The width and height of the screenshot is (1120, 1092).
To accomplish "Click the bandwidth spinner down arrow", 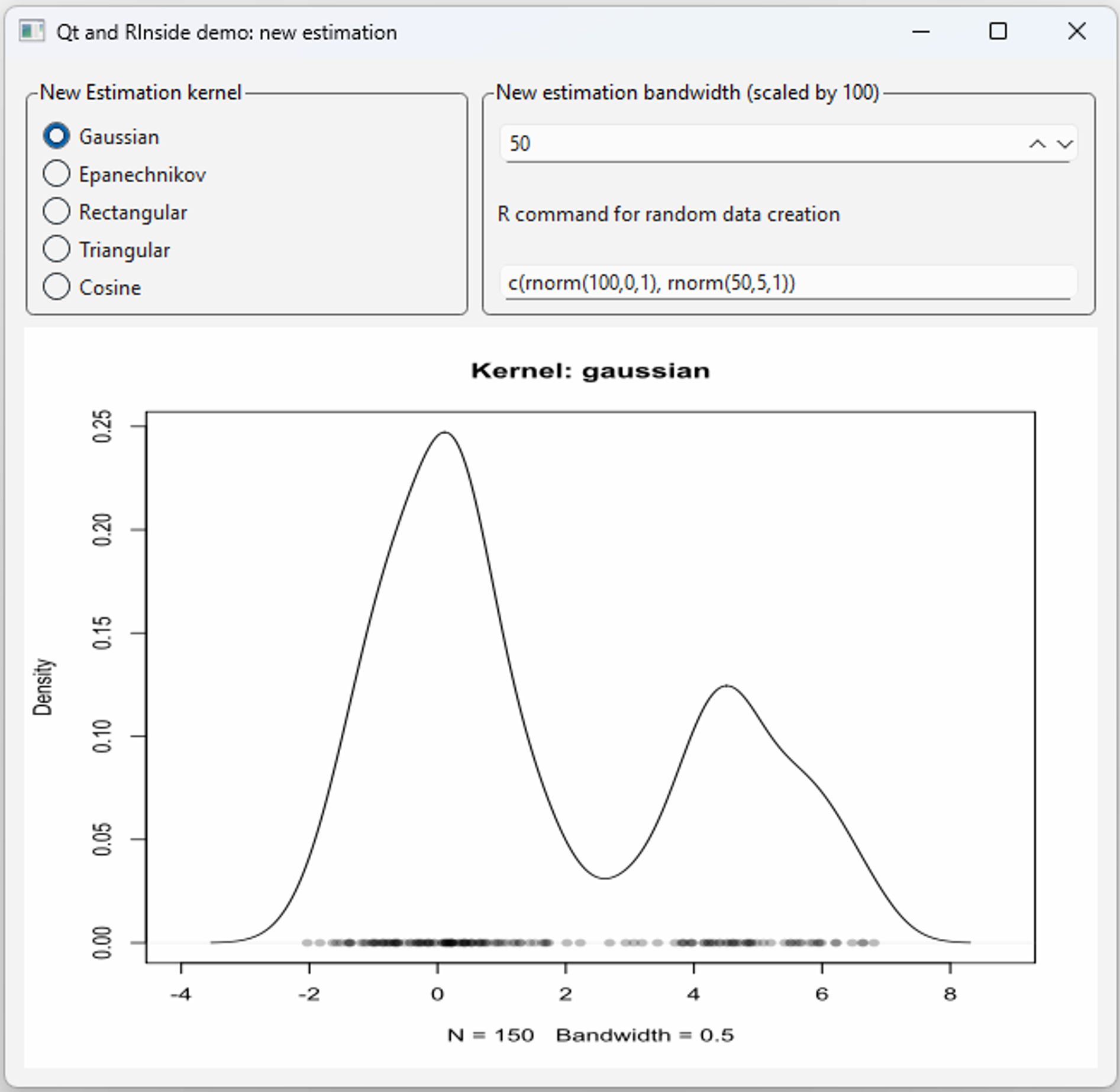I will pyautogui.click(x=1063, y=143).
